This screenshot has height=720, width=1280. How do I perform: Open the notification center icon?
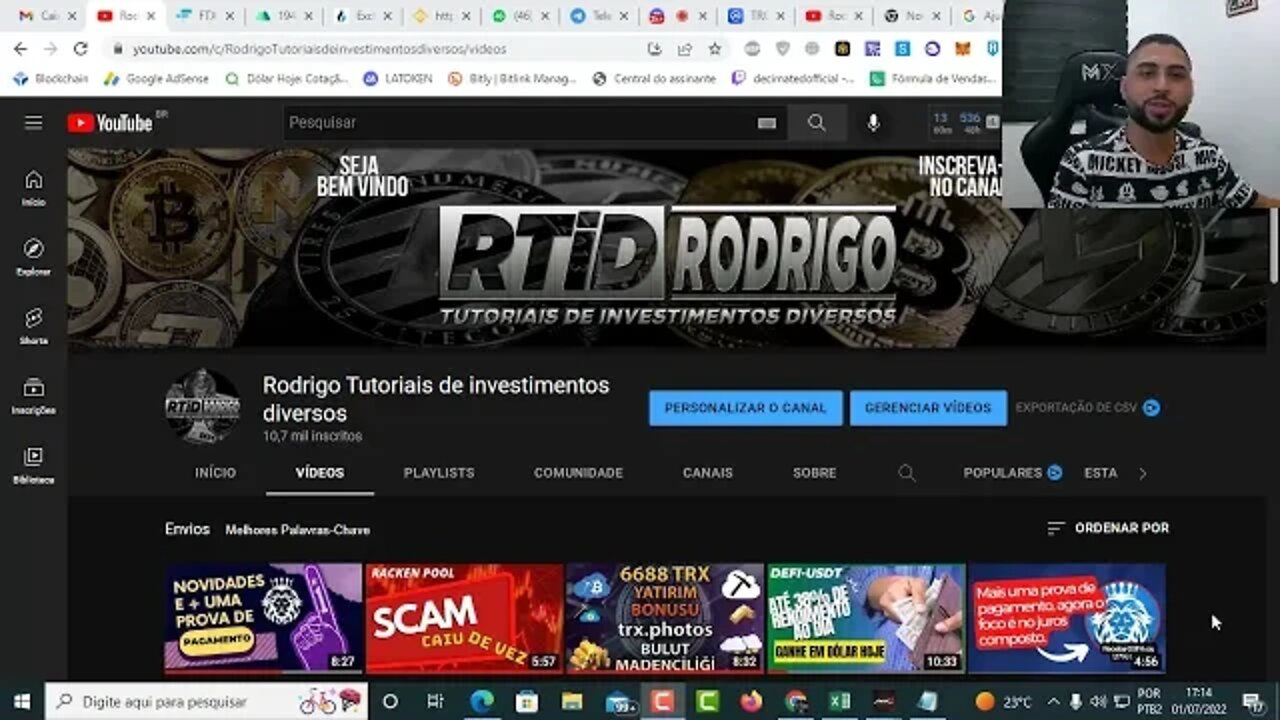(1252, 701)
